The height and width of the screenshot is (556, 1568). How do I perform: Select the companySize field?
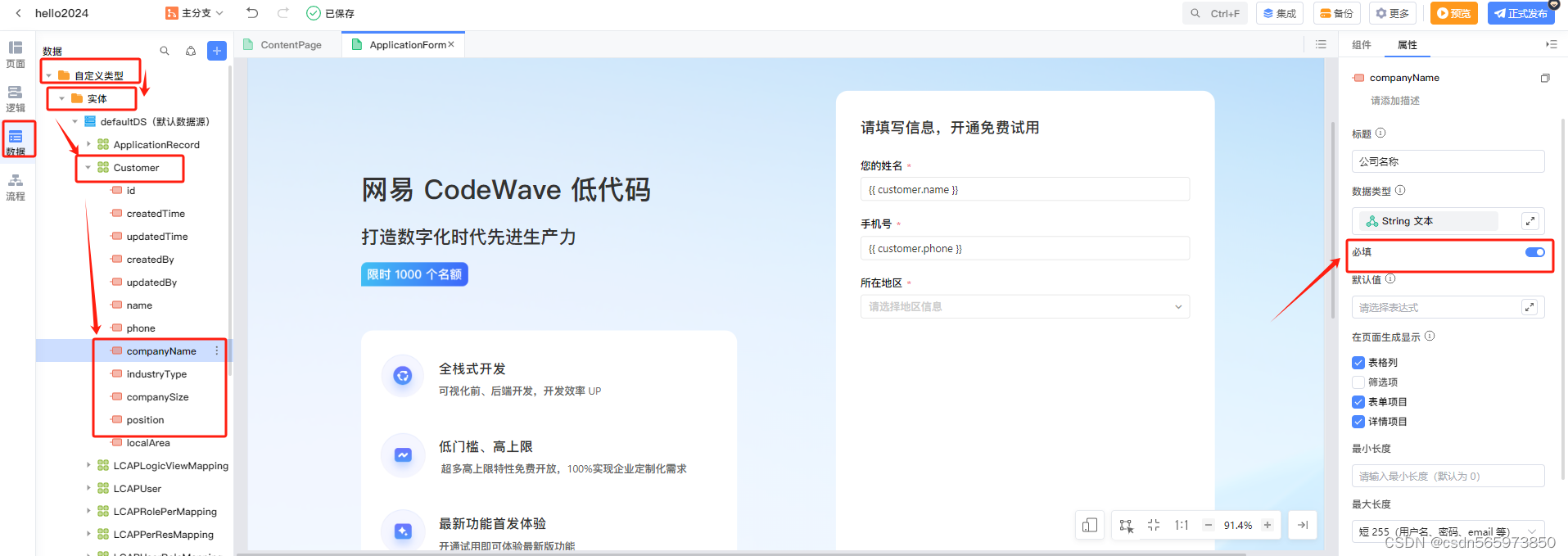click(x=157, y=396)
